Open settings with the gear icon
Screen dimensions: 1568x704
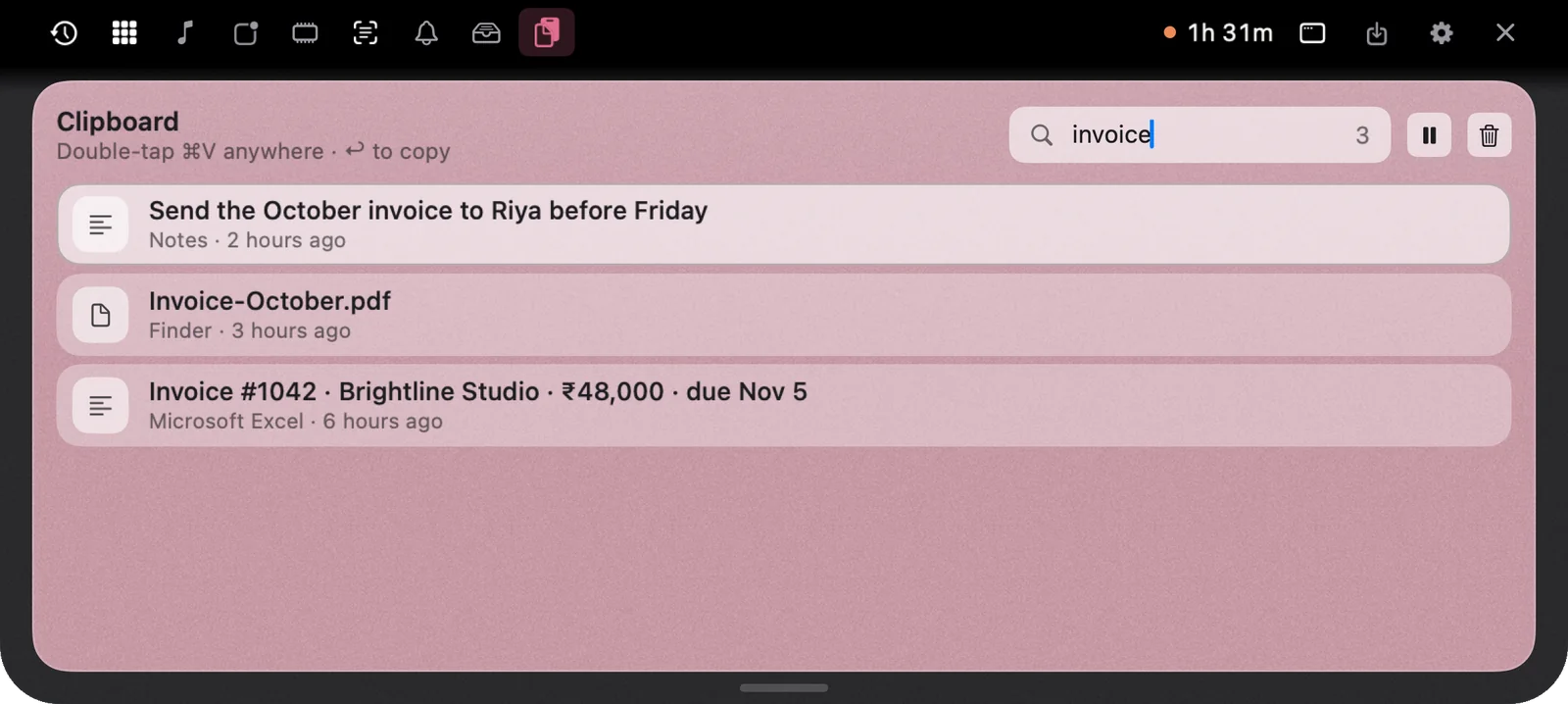click(x=1441, y=32)
